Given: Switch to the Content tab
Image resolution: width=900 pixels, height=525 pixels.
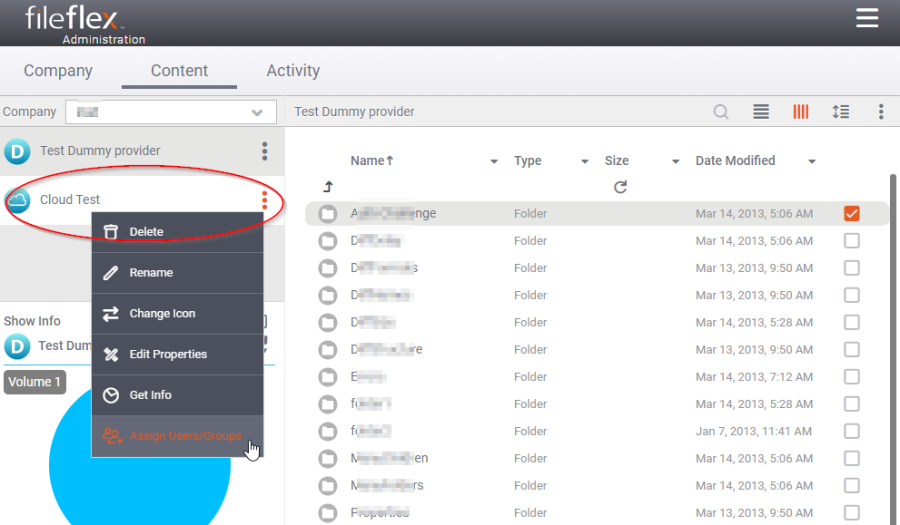Looking at the screenshot, I should tap(179, 71).
